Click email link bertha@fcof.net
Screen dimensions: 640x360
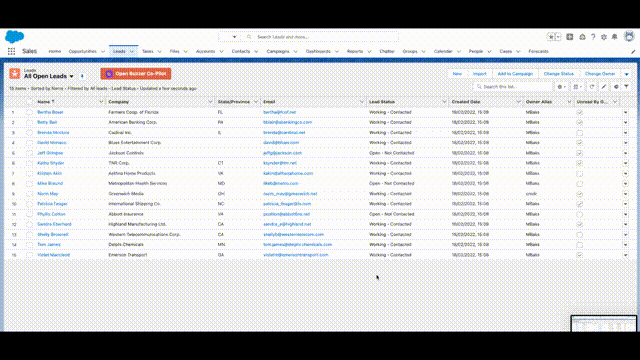pos(280,112)
